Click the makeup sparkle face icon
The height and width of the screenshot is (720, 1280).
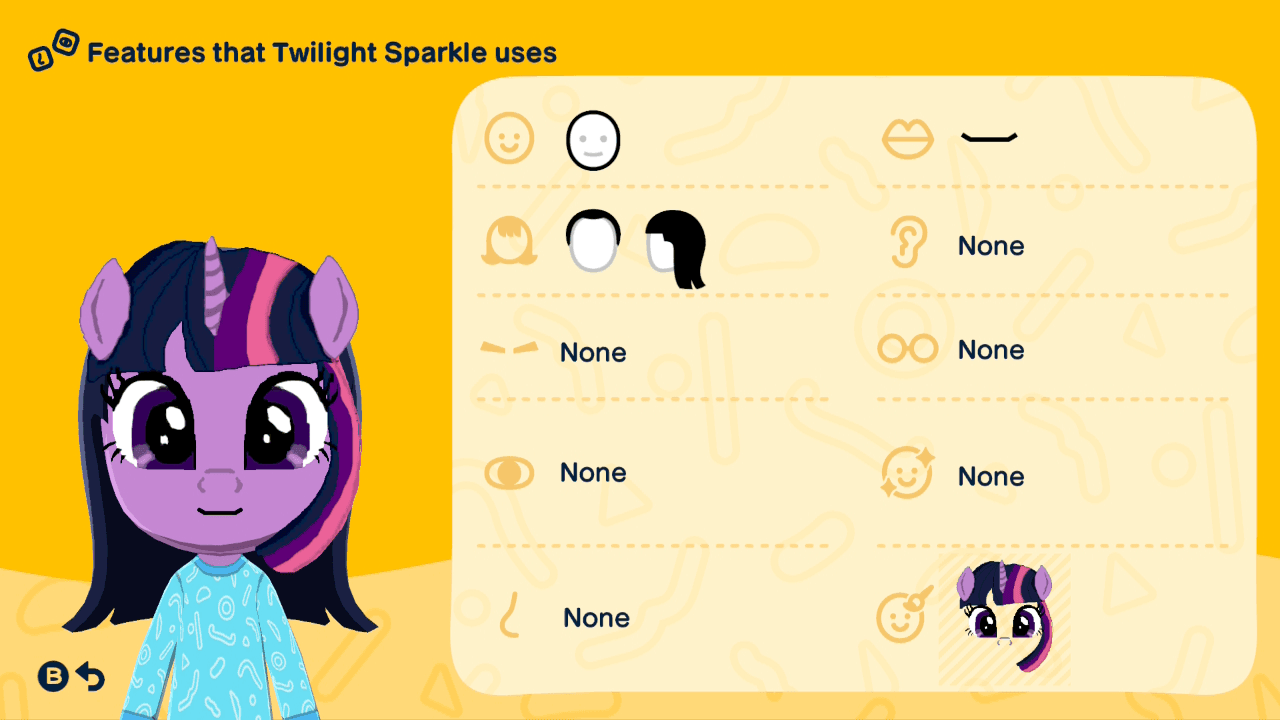click(908, 473)
